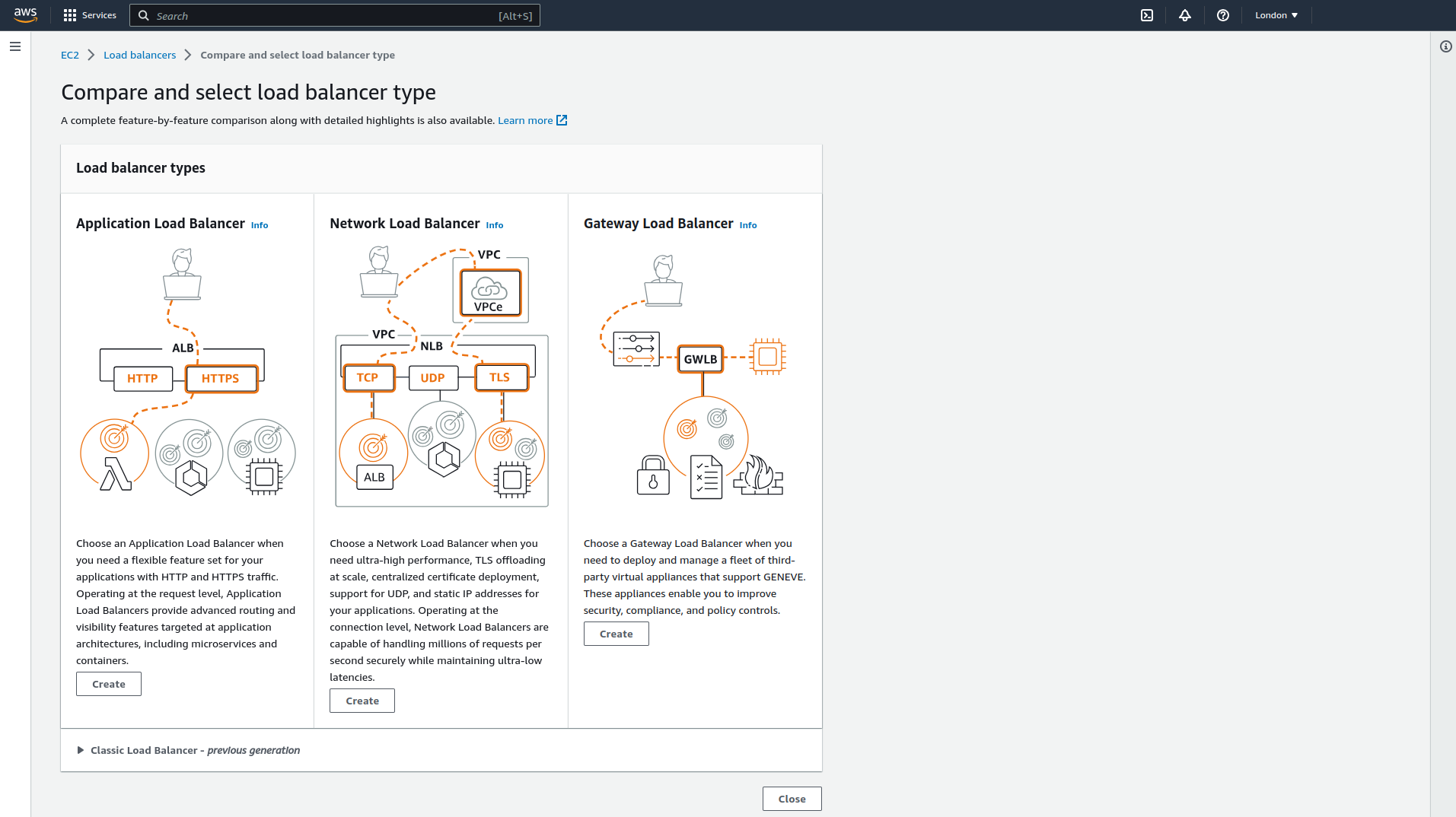The width and height of the screenshot is (1456, 817).
Task: Click the external link icon beside Learn more
Action: 562,120
